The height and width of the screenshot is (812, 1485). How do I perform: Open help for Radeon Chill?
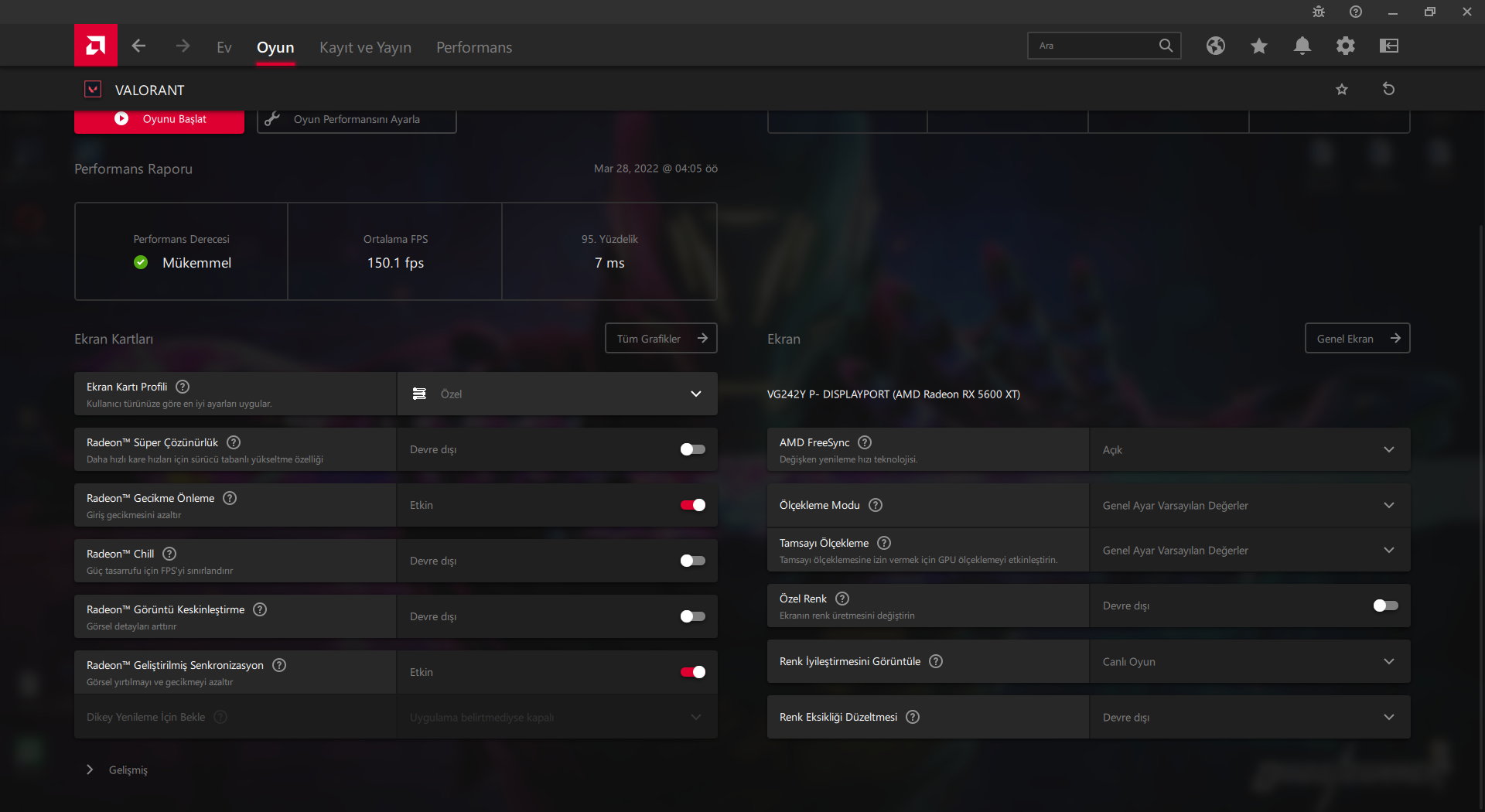[169, 554]
